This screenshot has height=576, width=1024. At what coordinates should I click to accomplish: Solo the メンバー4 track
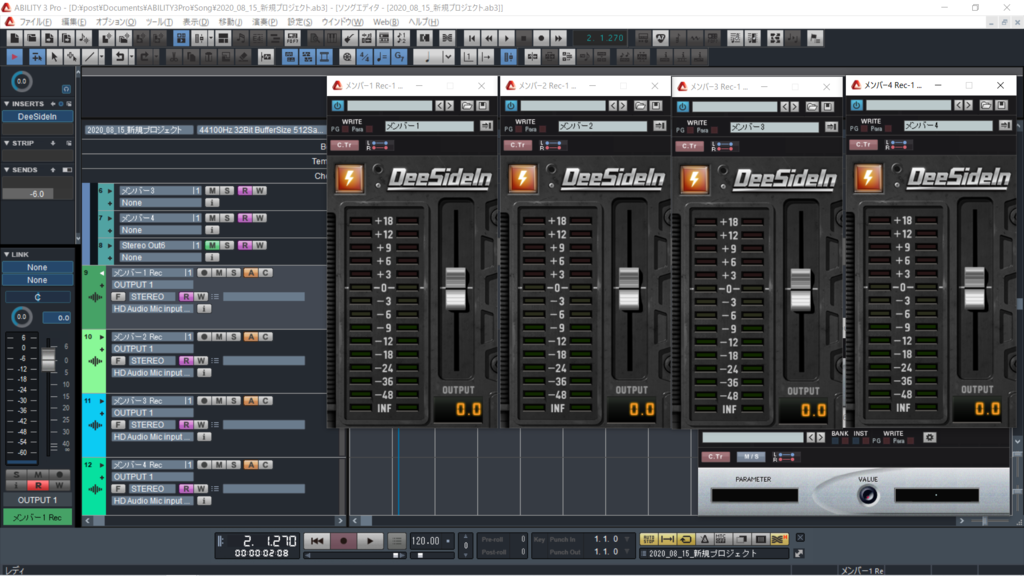[x=227, y=218]
